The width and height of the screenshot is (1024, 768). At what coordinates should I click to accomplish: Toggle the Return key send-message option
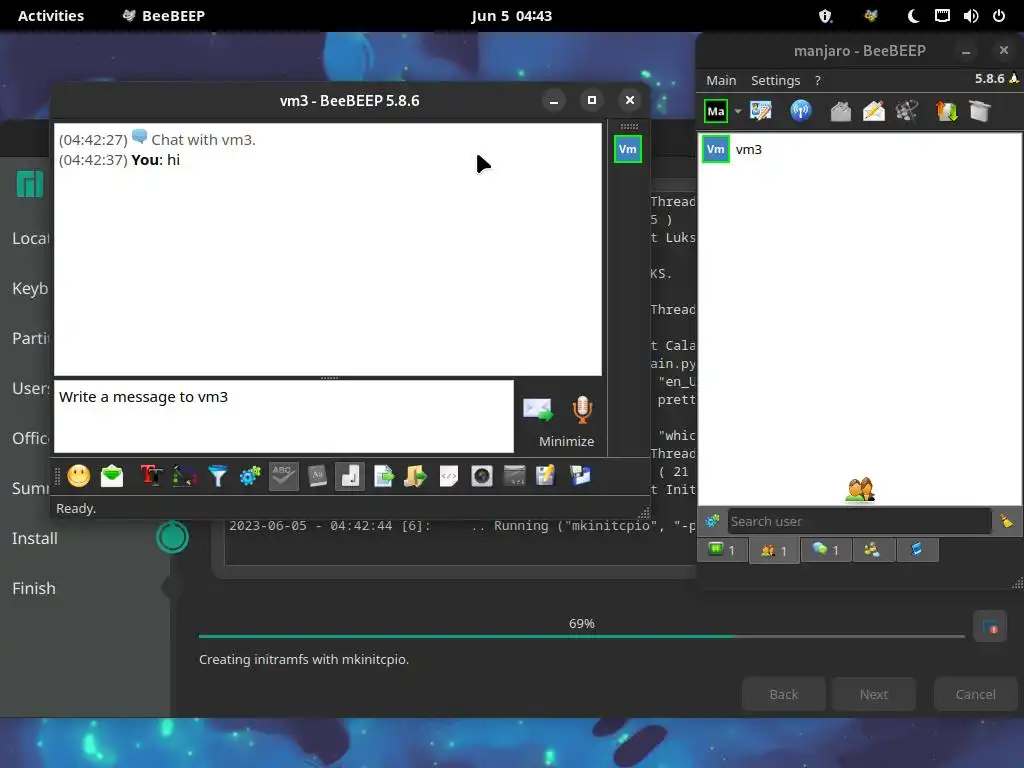coord(350,476)
